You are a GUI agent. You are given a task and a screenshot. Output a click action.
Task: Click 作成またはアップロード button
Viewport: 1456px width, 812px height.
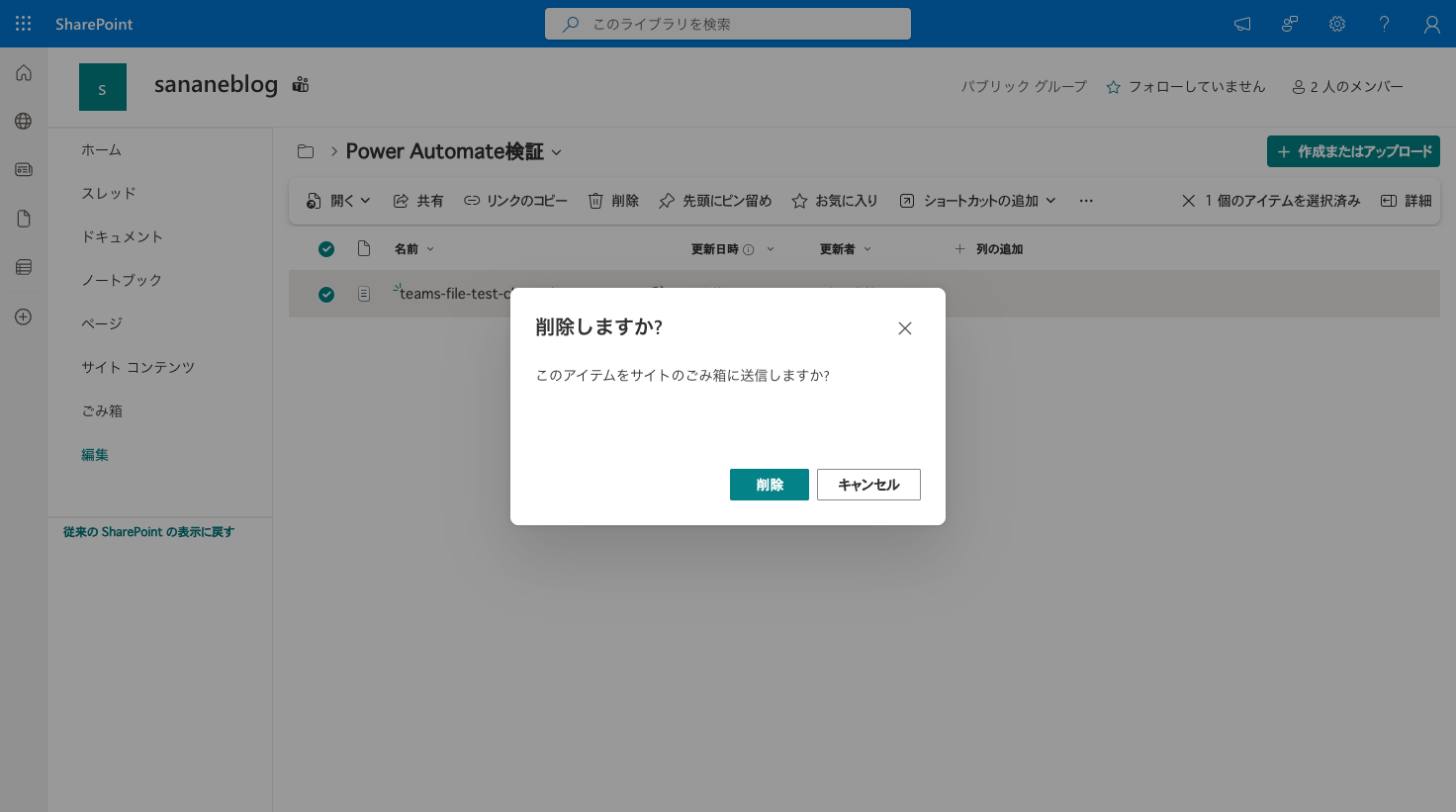coord(1353,151)
